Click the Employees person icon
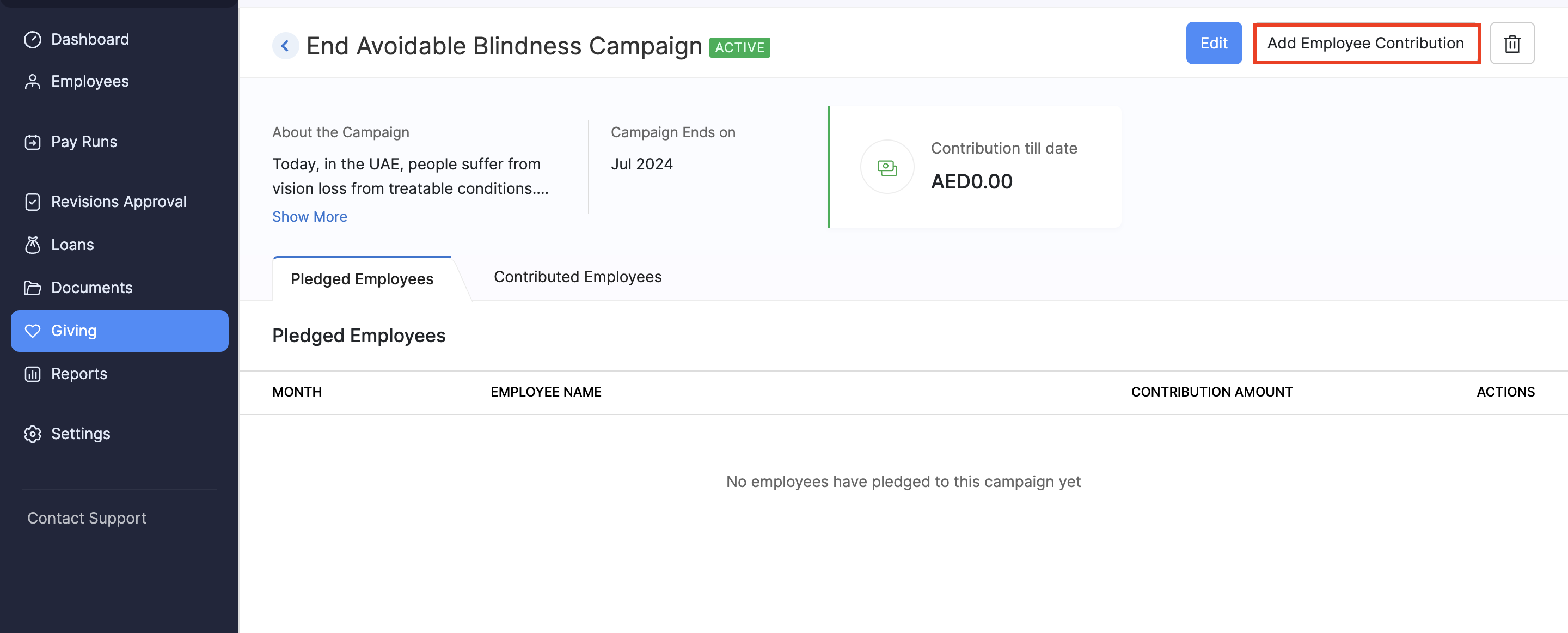The width and height of the screenshot is (1568, 633). (x=32, y=82)
